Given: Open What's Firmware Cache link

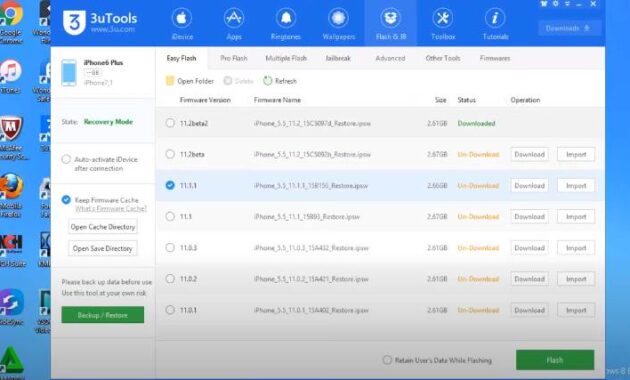Looking at the screenshot, I should tap(110, 208).
